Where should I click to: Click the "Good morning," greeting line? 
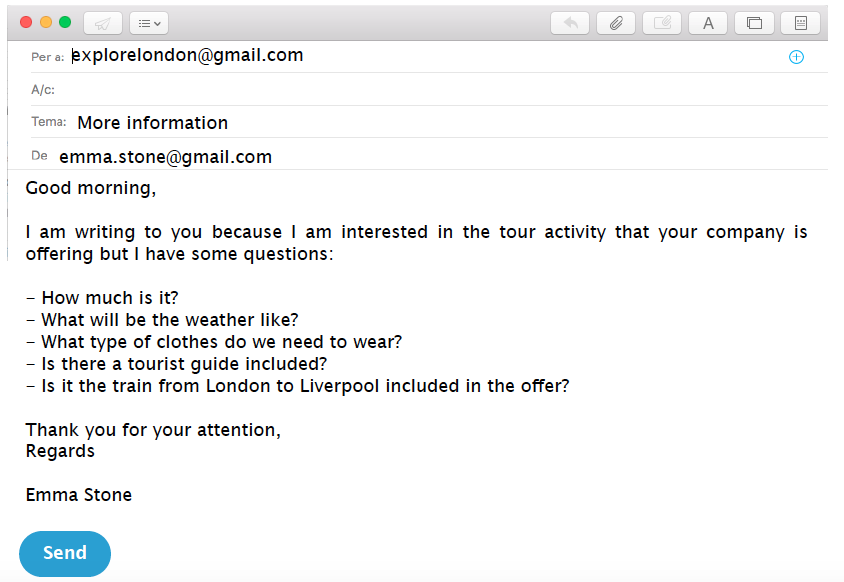[91, 188]
